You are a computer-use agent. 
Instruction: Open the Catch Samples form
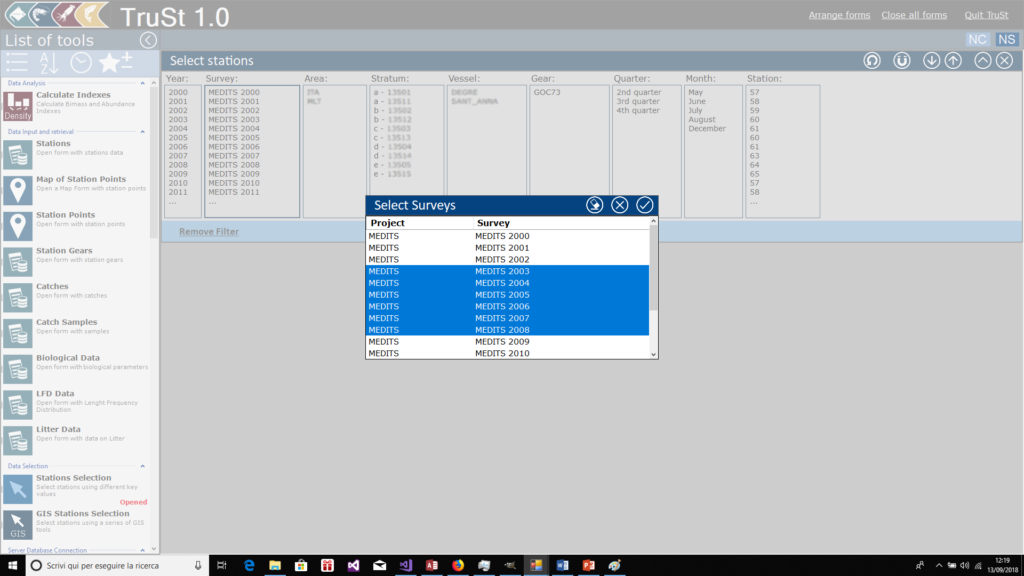[18, 333]
